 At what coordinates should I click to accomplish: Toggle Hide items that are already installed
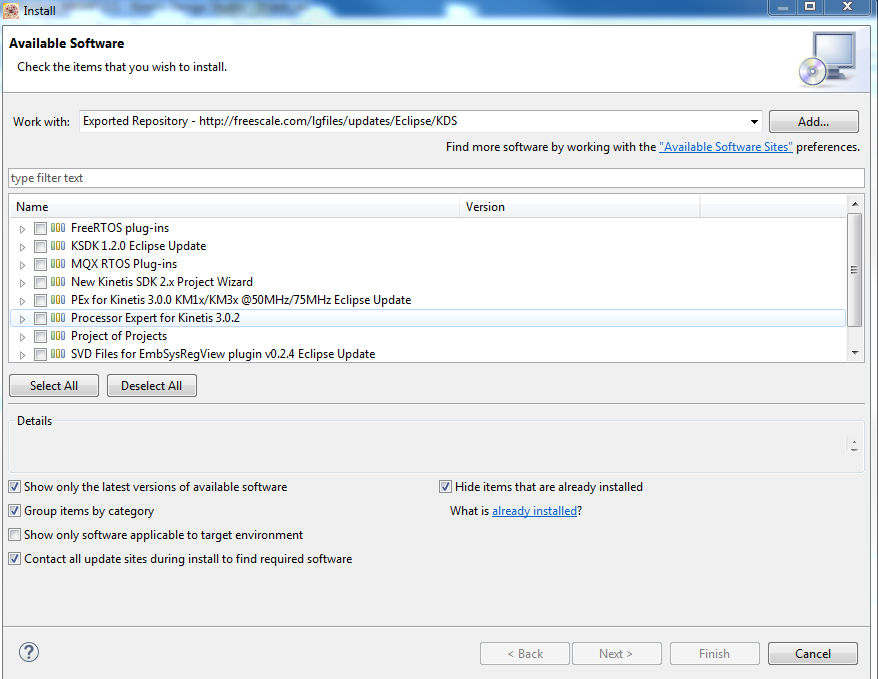coord(445,487)
